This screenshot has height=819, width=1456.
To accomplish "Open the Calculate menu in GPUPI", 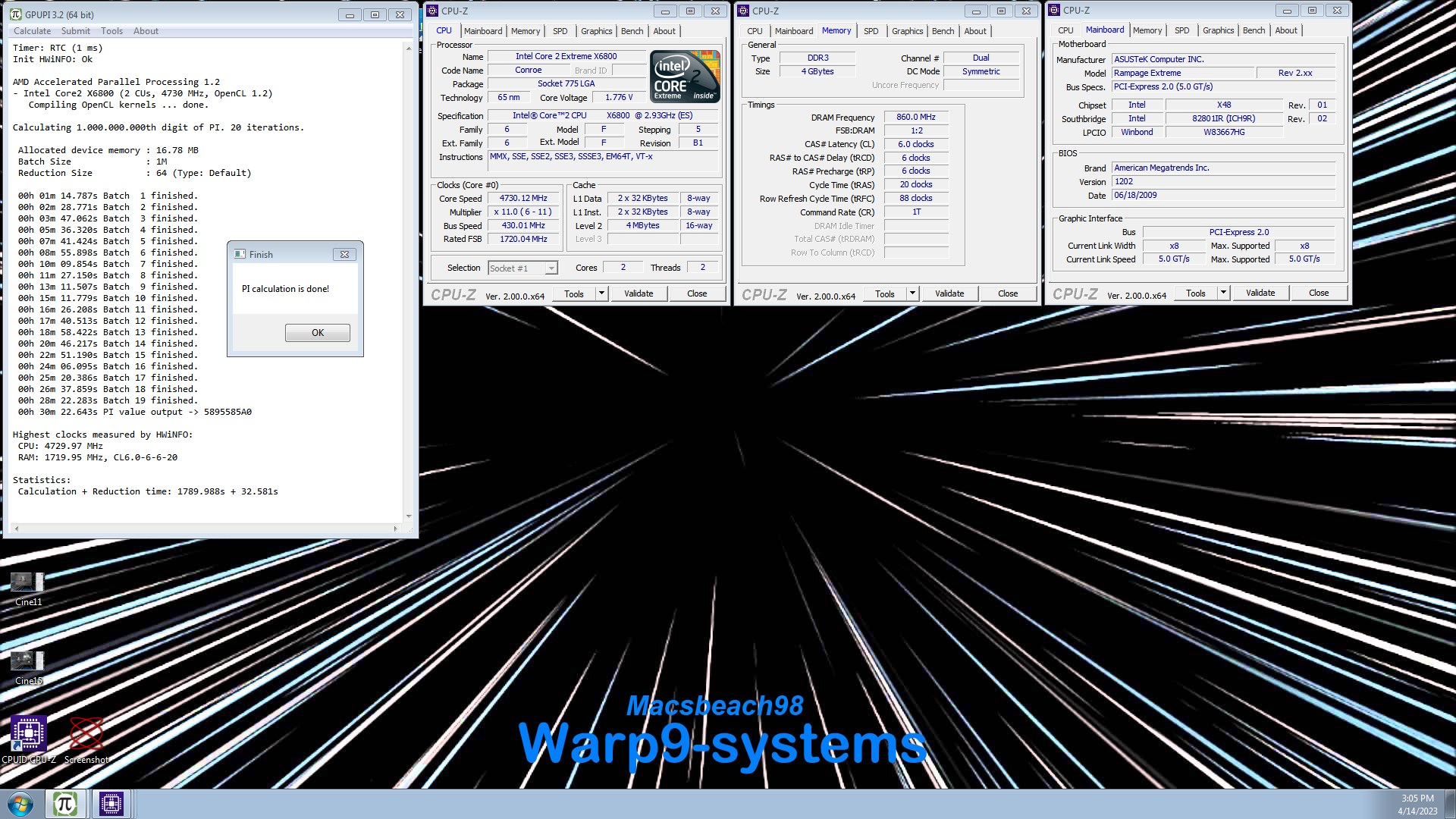I will coord(32,31).
